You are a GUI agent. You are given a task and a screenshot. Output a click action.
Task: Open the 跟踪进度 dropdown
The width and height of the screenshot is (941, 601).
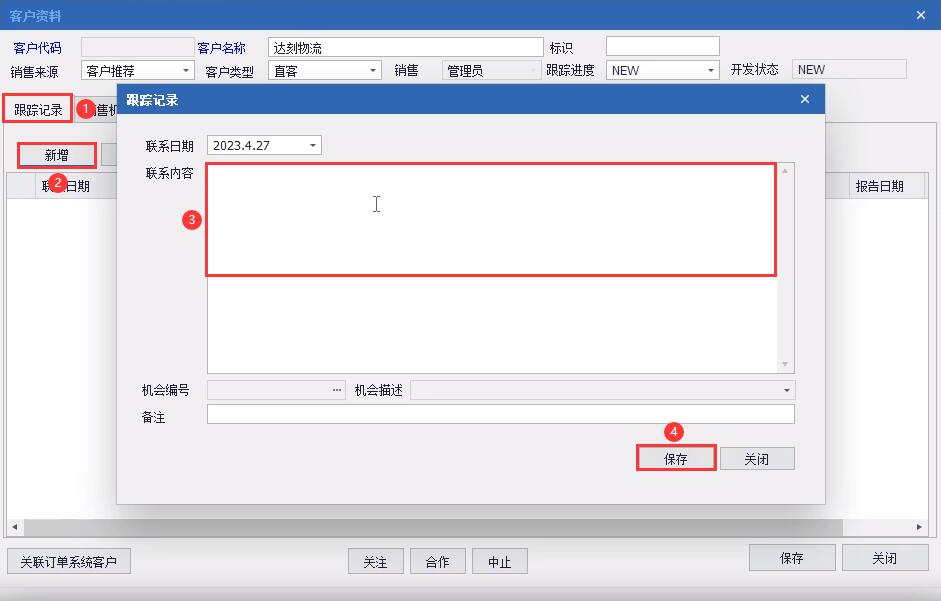pos(711,70)
